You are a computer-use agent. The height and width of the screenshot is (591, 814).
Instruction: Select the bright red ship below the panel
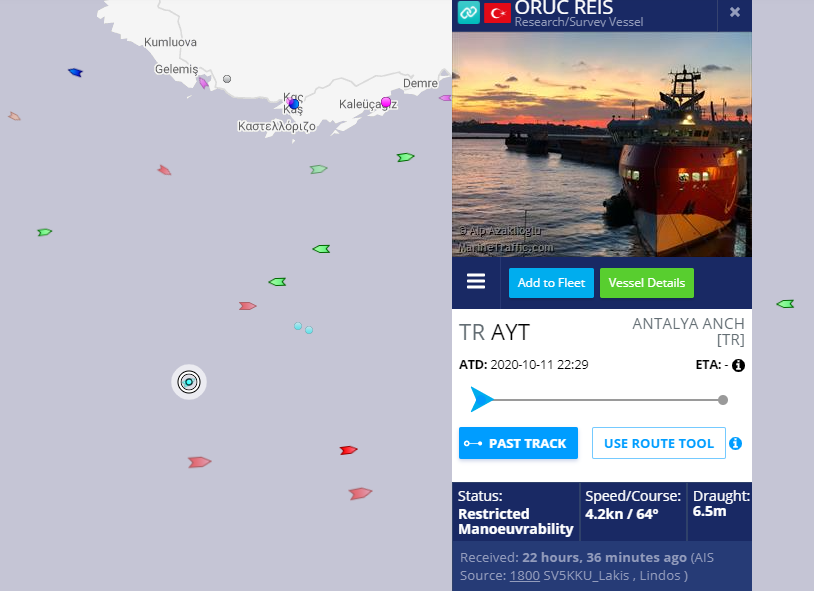pyautogui.click(x=348, y=450)
